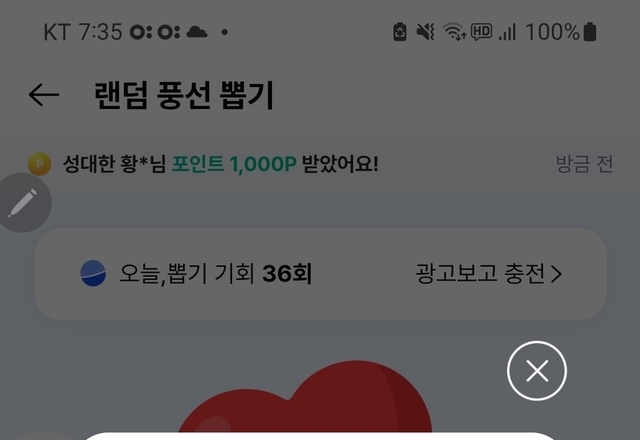The image size is (640, 440).
Task: Tap the back arrow beside 랜덤 풍선 뽑기
Action: [44, 95]
